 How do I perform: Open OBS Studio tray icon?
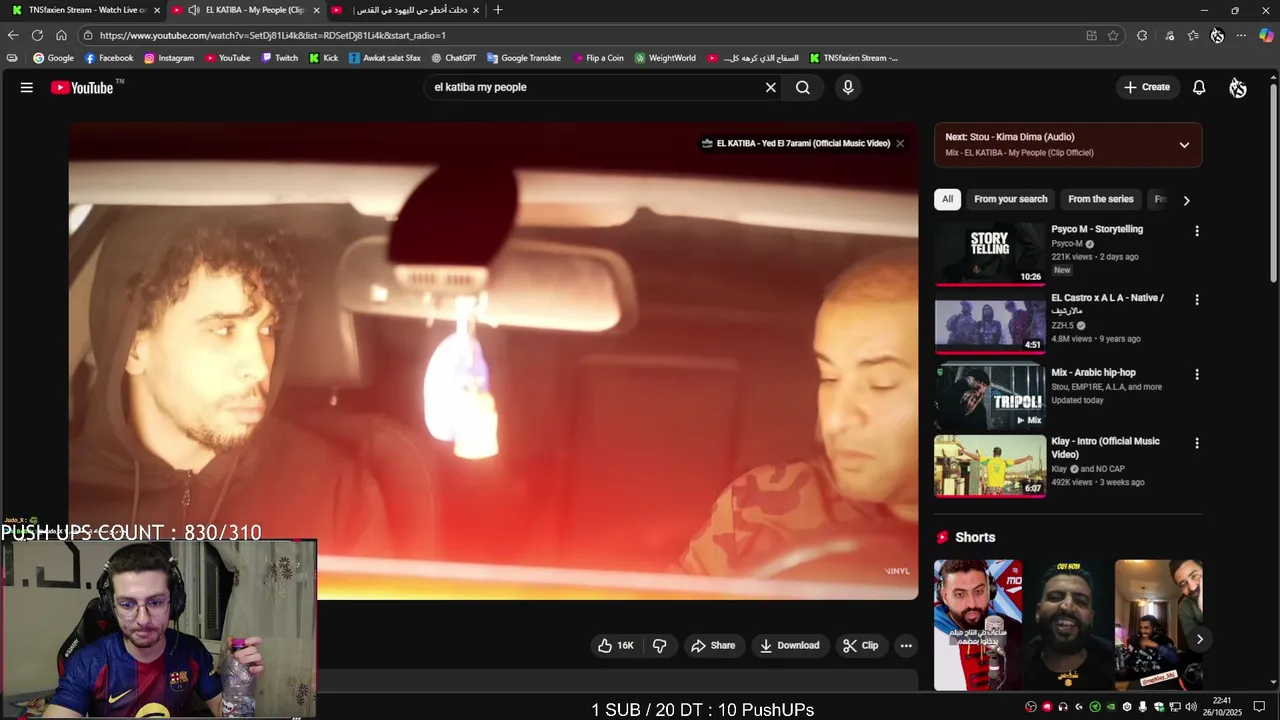pos(1031,707)
